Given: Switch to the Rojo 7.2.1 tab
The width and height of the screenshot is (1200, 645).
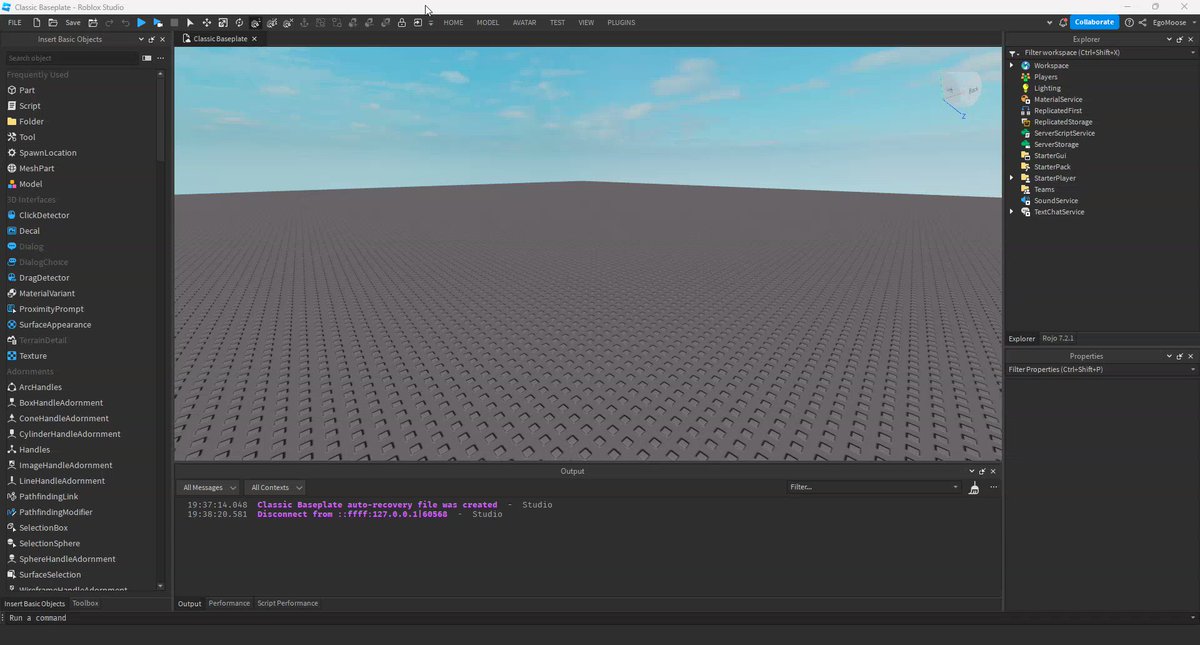Looking at the screenshot, I should point(1058,338).
